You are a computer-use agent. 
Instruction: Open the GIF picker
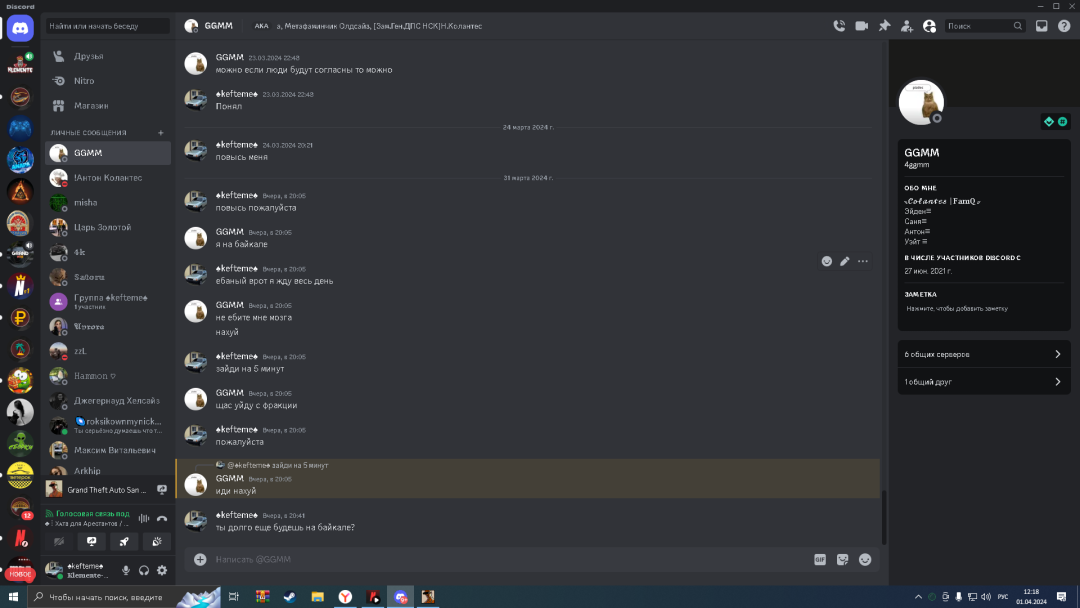click(820, 559)
